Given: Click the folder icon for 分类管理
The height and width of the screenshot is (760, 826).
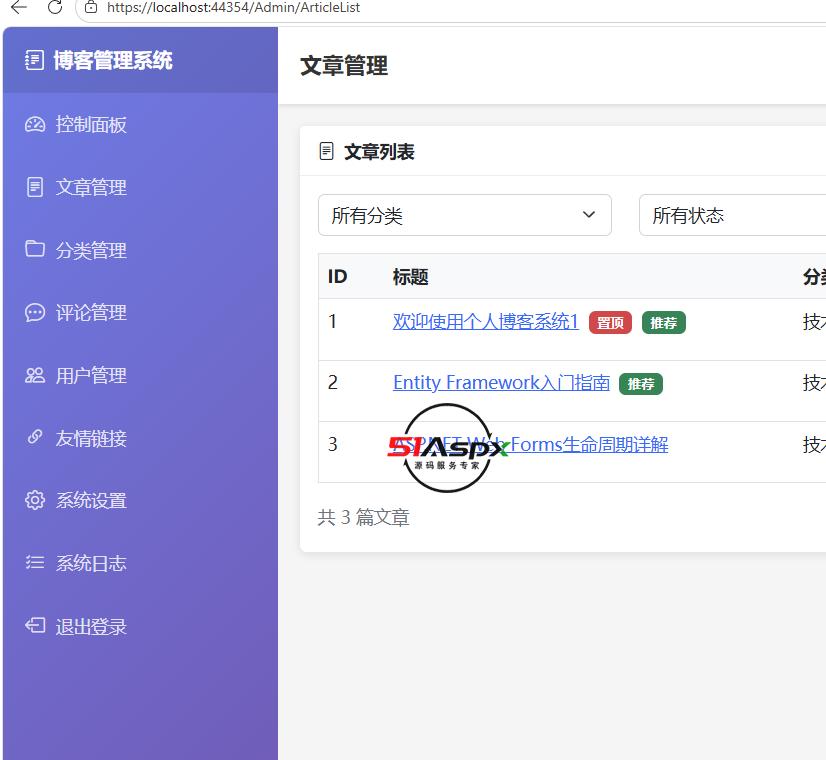Looking at the screenshot, I should click(x=35, y=249).
